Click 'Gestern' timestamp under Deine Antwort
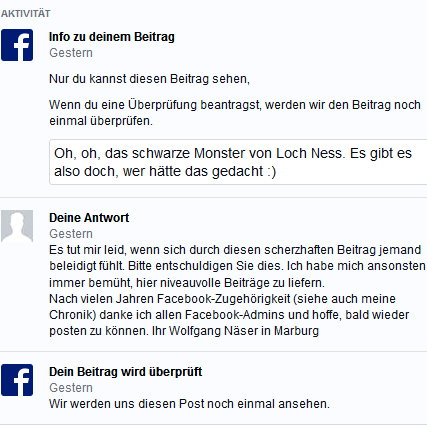Screen dimensions: 427x425 pos(71,234)
